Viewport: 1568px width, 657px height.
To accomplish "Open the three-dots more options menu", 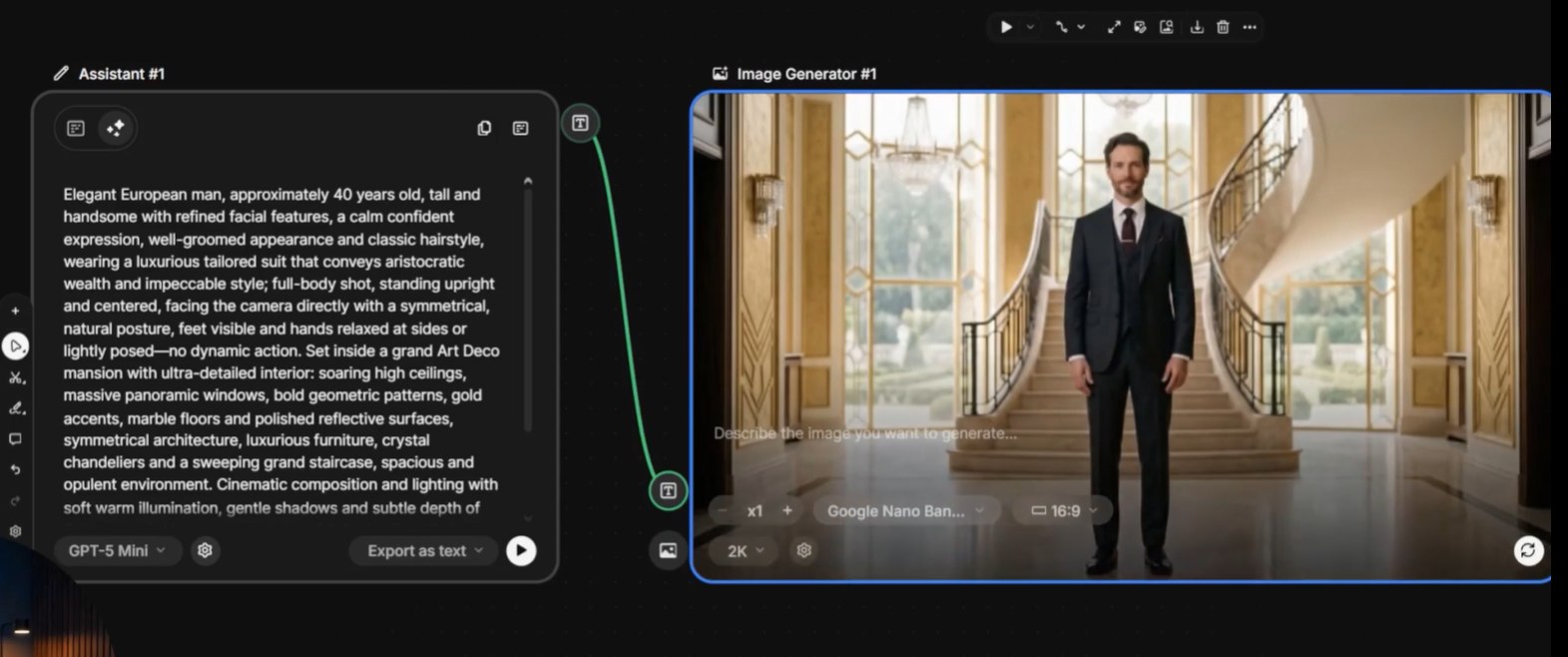I will click(1250, 27).
